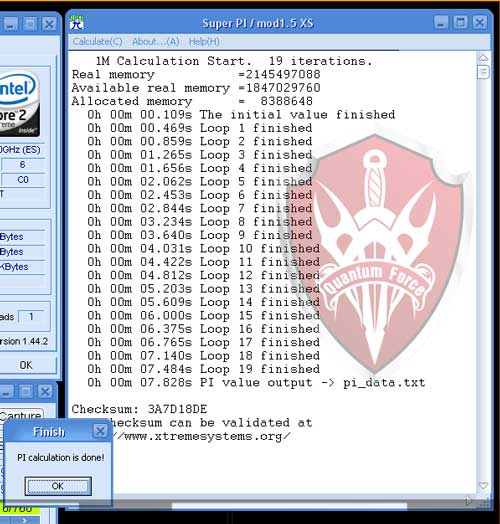Click the field showing C0
Screen dimensions: 500x524
23,180
